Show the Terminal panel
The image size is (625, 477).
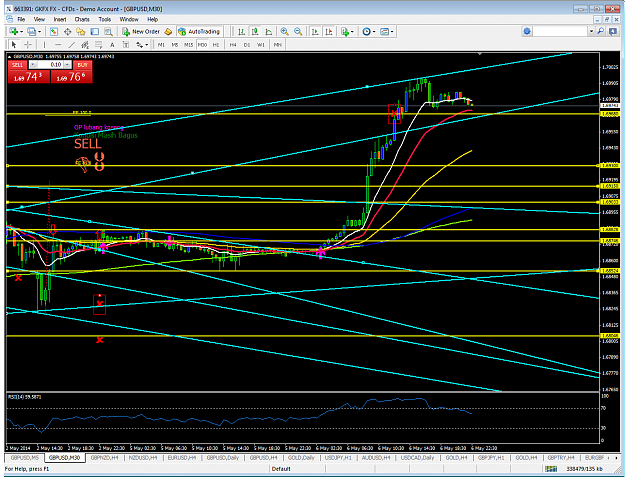(94, 31)
